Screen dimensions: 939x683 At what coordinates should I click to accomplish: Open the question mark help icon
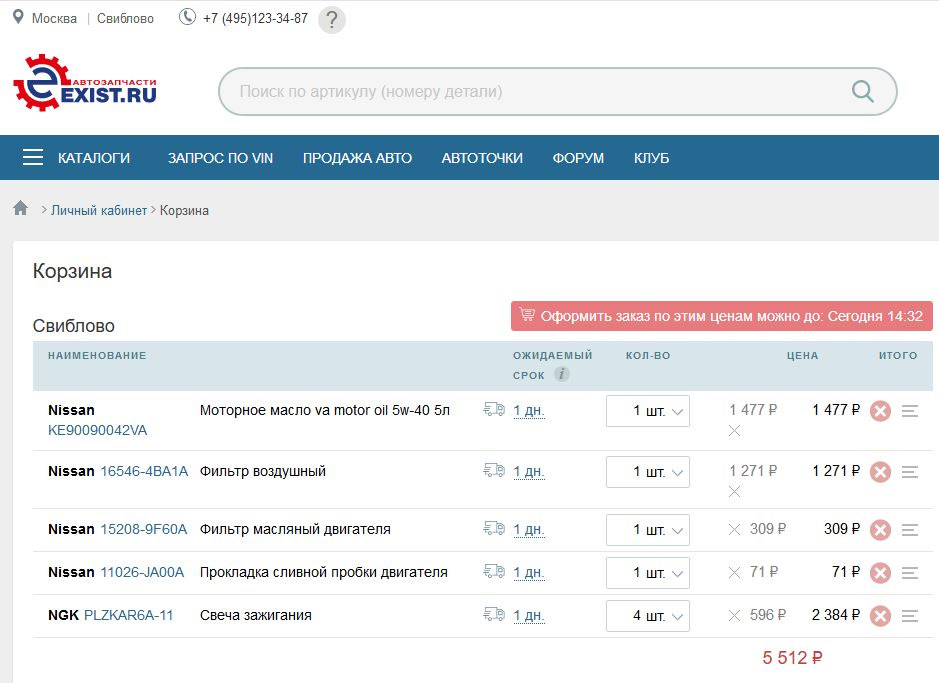332,20
